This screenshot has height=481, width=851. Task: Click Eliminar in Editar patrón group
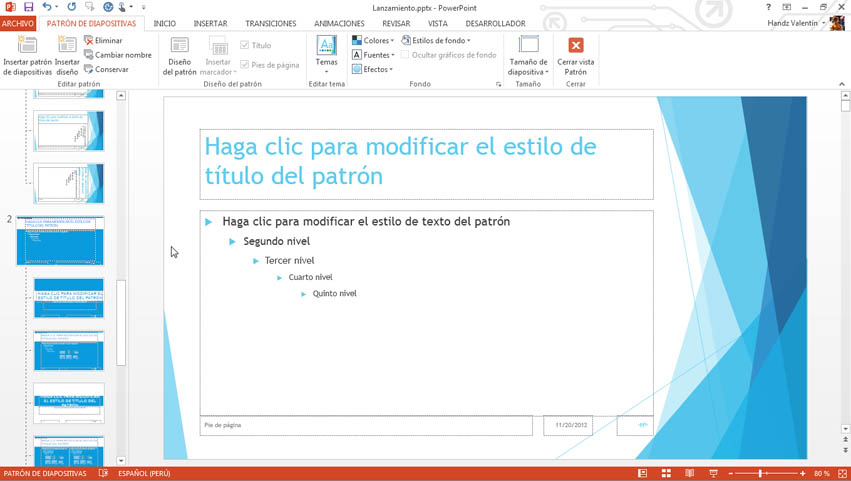103,41
